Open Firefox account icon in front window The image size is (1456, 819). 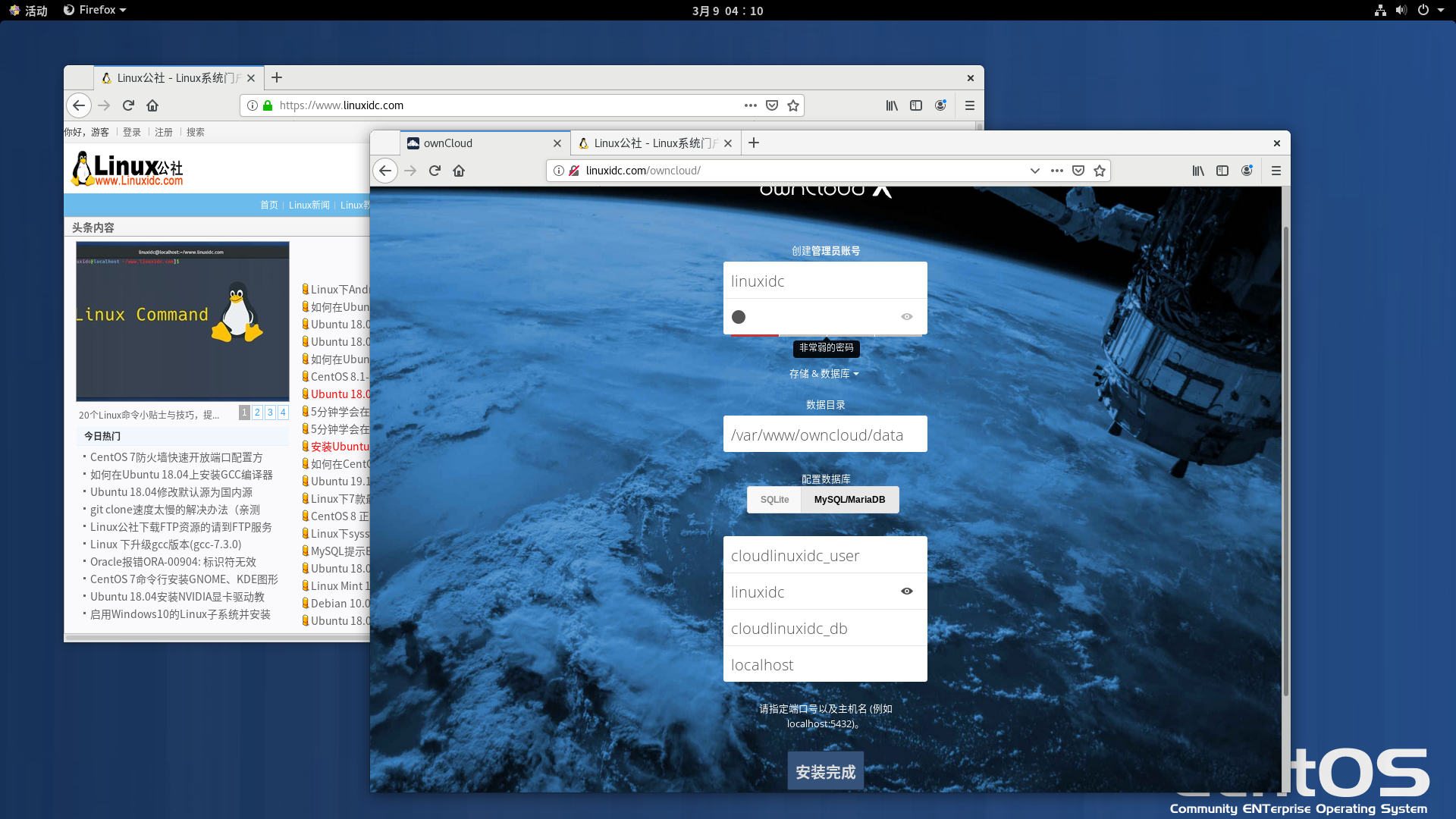point(1247,171)
